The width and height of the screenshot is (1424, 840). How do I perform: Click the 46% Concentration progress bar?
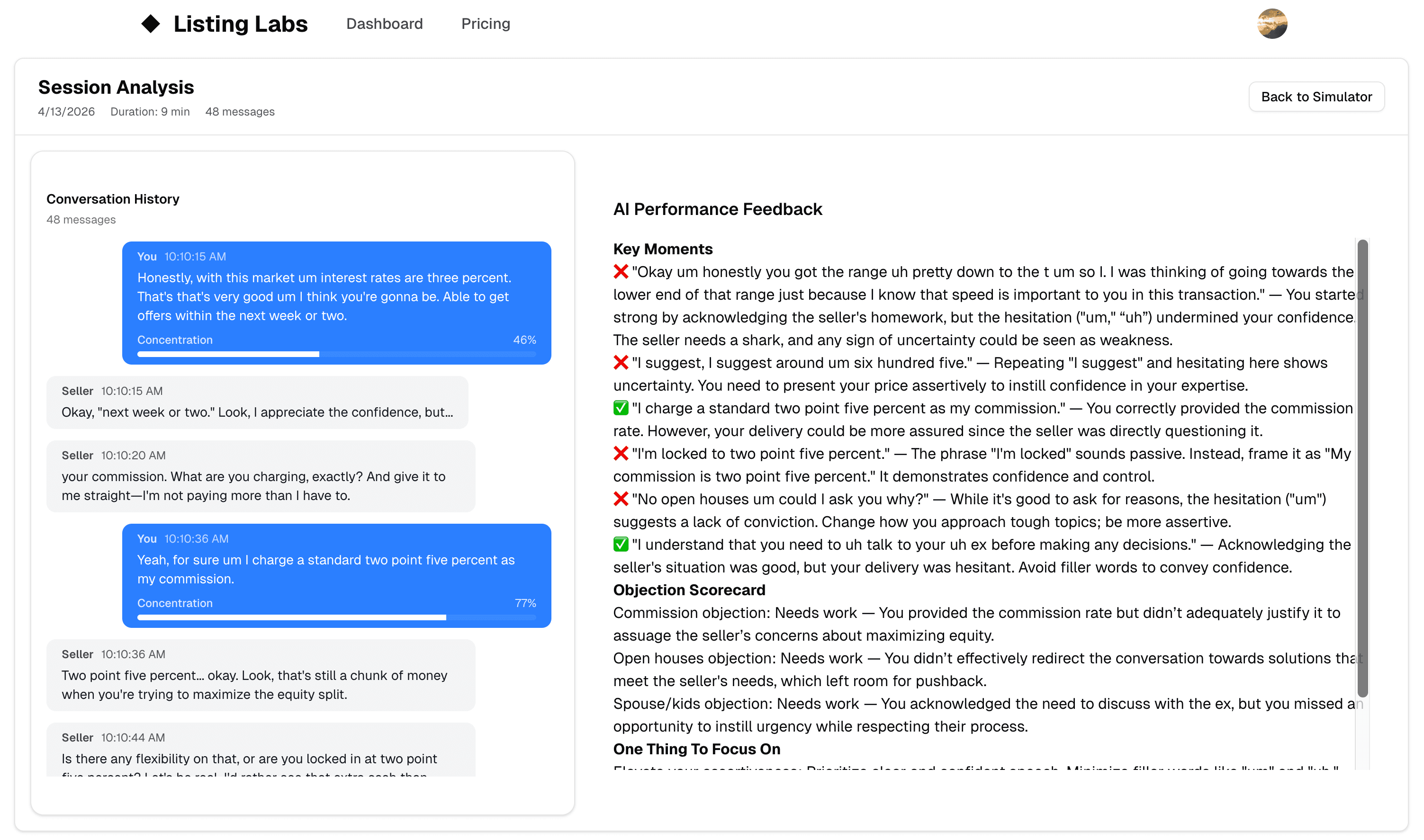[336, 354]
